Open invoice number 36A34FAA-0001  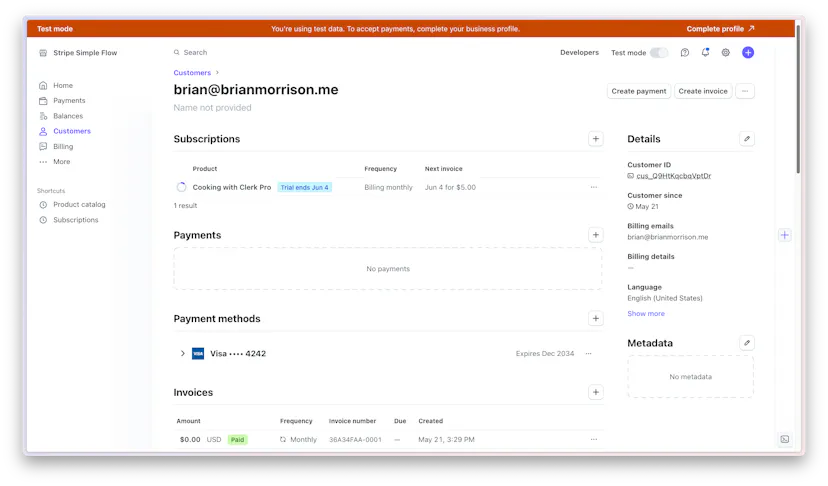355,440
